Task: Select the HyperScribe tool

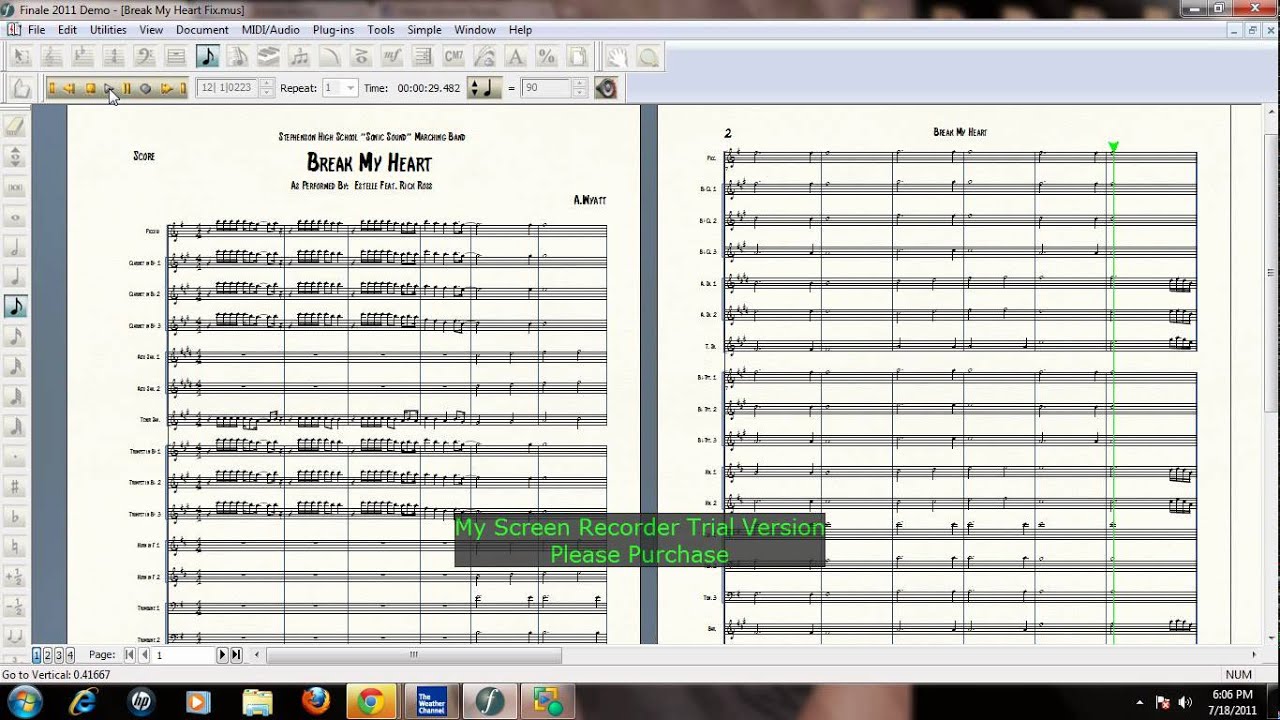Action: (268, 56)
